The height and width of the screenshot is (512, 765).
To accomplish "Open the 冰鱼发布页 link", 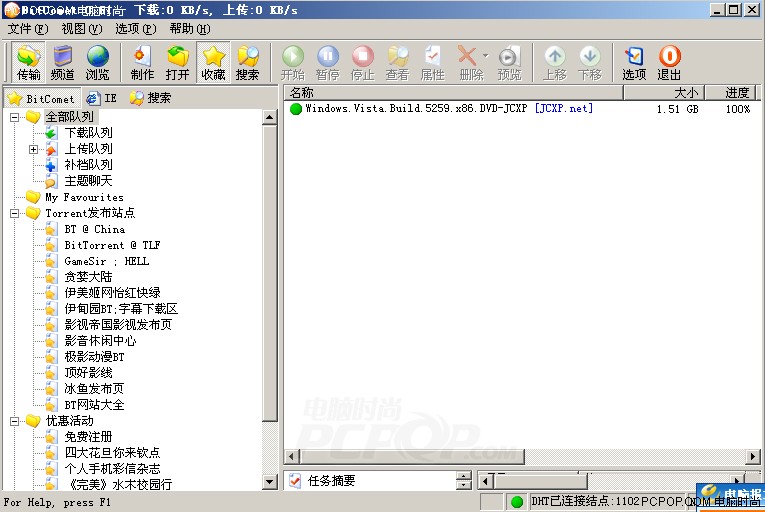I will pyautogui.click(x=94, y=389).
